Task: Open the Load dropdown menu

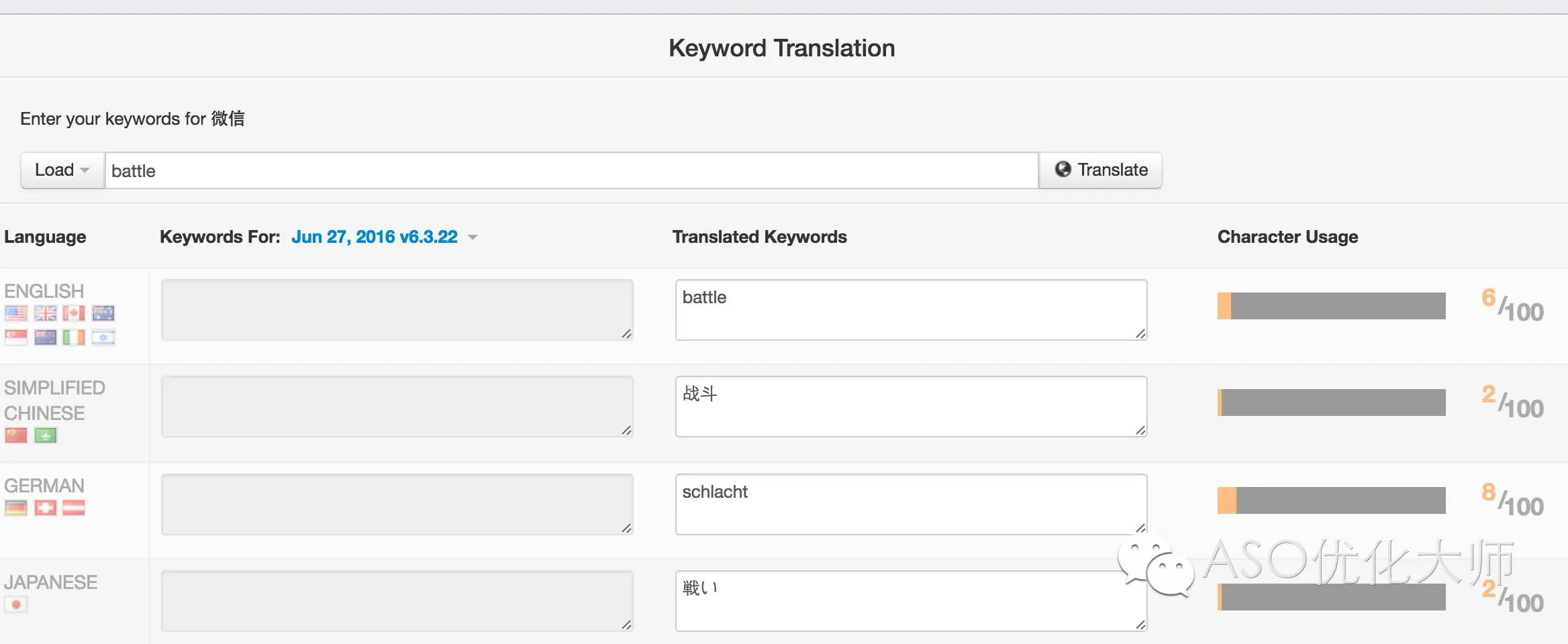Action: click(62, 170)
